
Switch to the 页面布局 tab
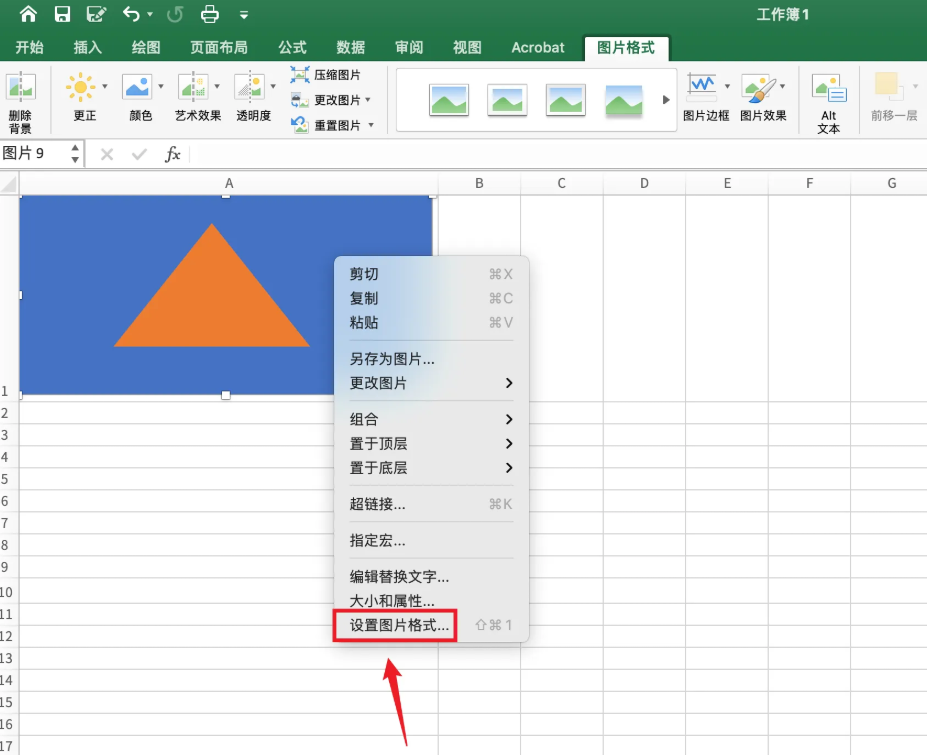[219, 47]
